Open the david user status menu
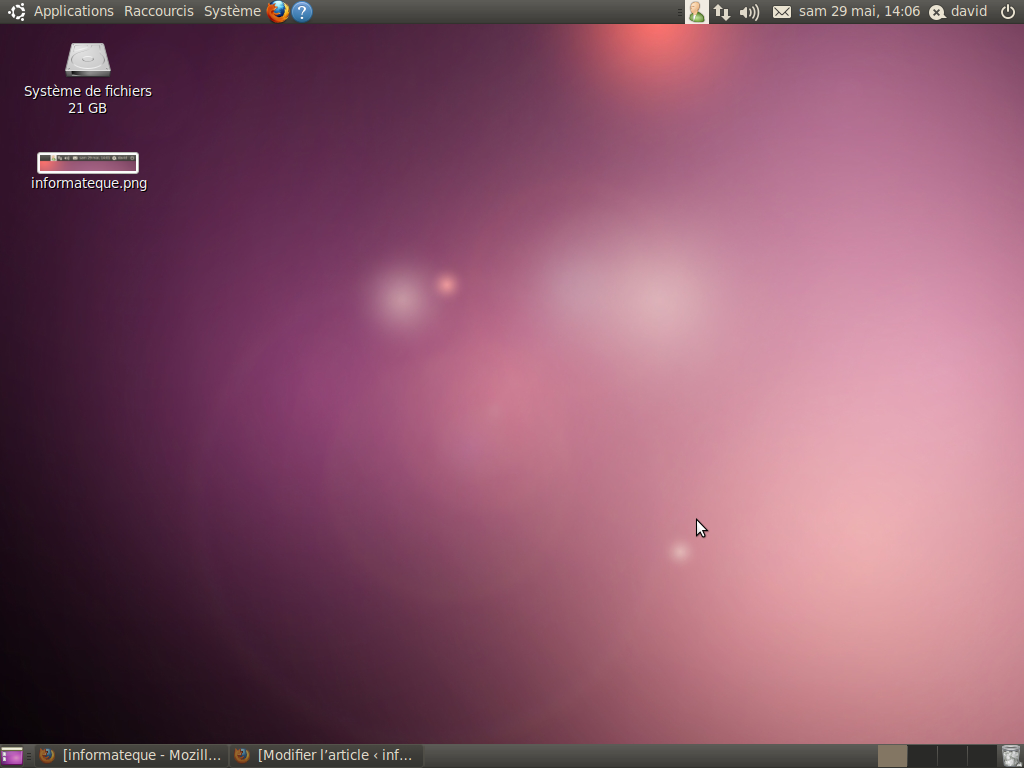Screen dimensions: 1024x768 [959, 12]
